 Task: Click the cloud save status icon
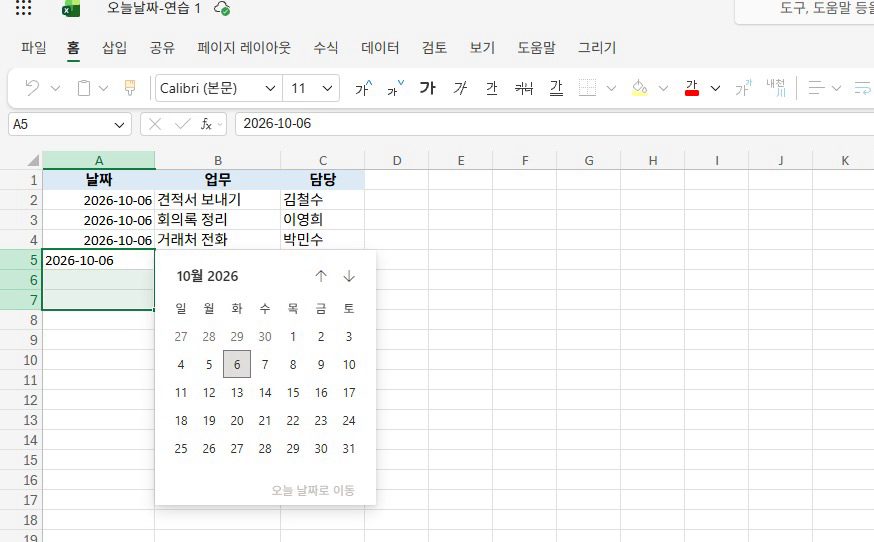click(x=222, y=8)
